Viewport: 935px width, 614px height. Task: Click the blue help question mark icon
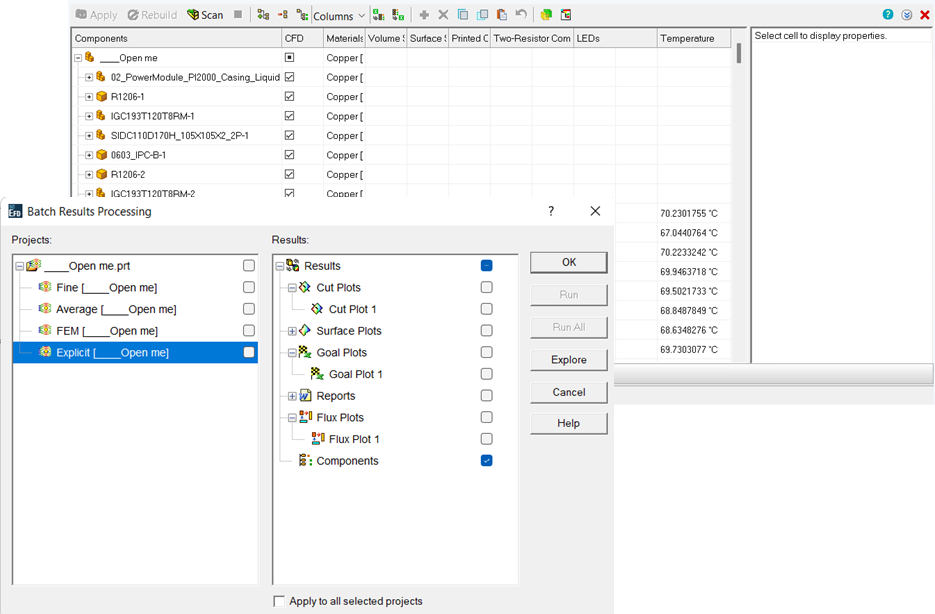click(x=888, y=15)
